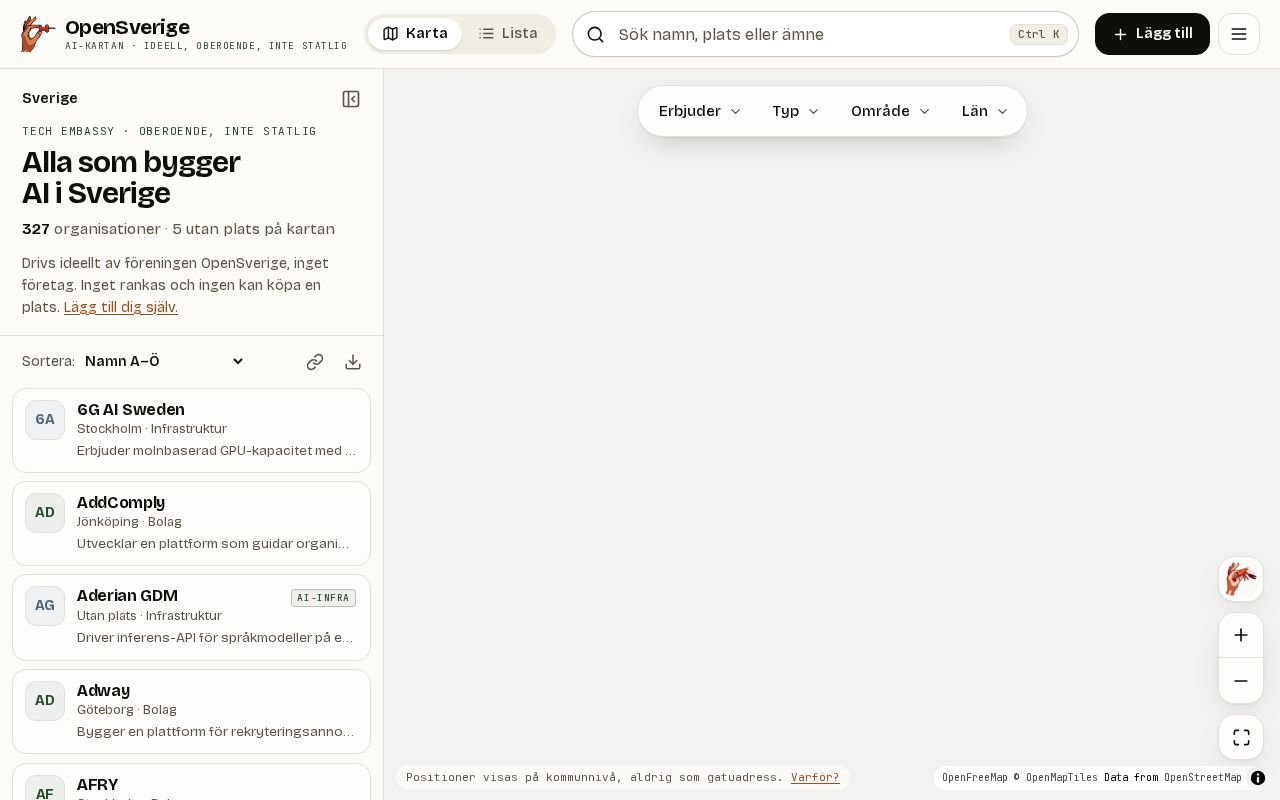The width and height of the screenshot is (1280, 800).
Task: Click the 'Ctrl K' shortcut badge
Action: 1039,34
